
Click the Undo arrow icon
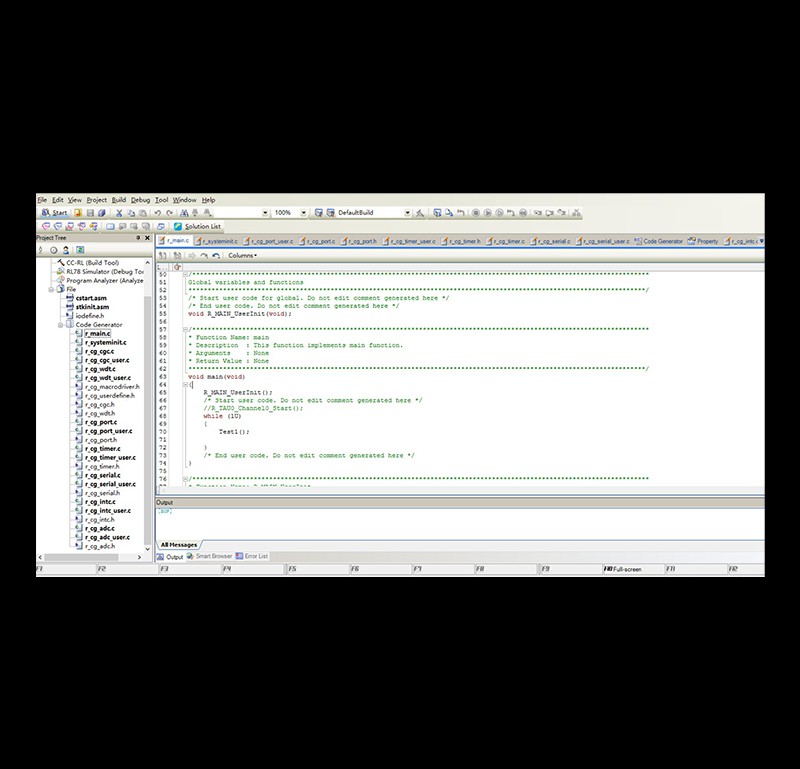pos(158,213)
